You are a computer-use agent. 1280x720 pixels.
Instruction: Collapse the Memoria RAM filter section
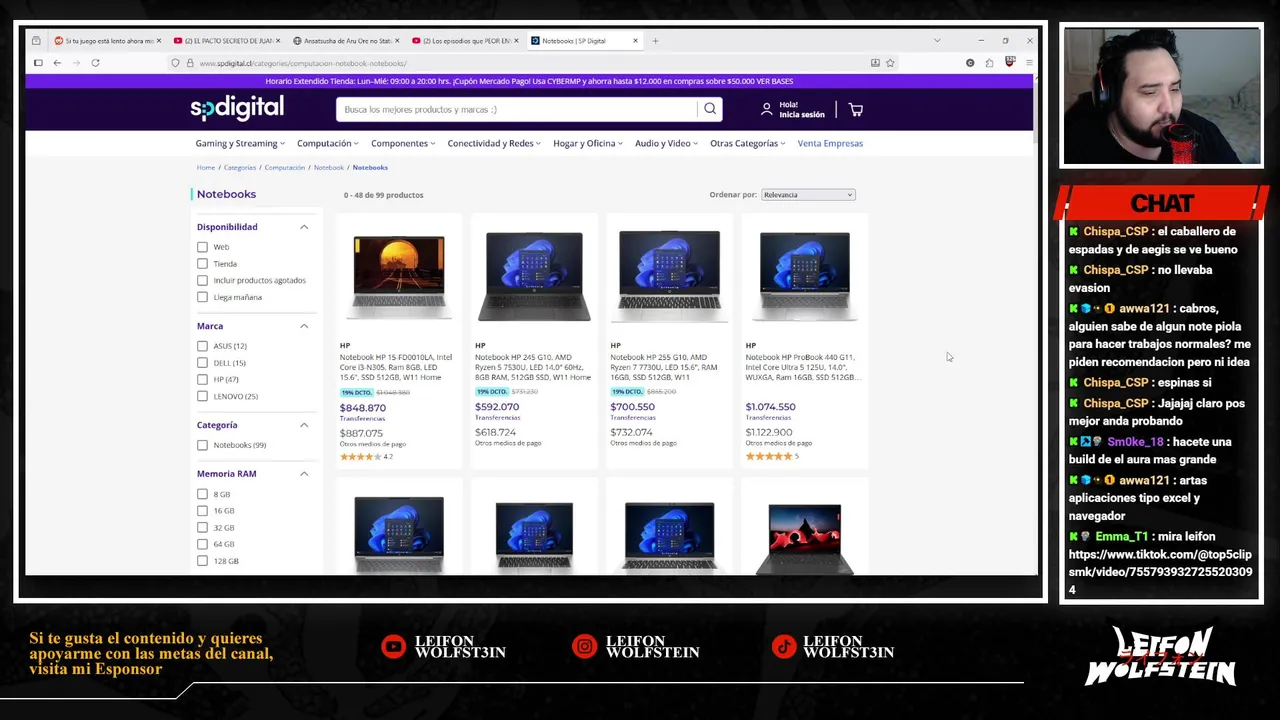point(304,474)
